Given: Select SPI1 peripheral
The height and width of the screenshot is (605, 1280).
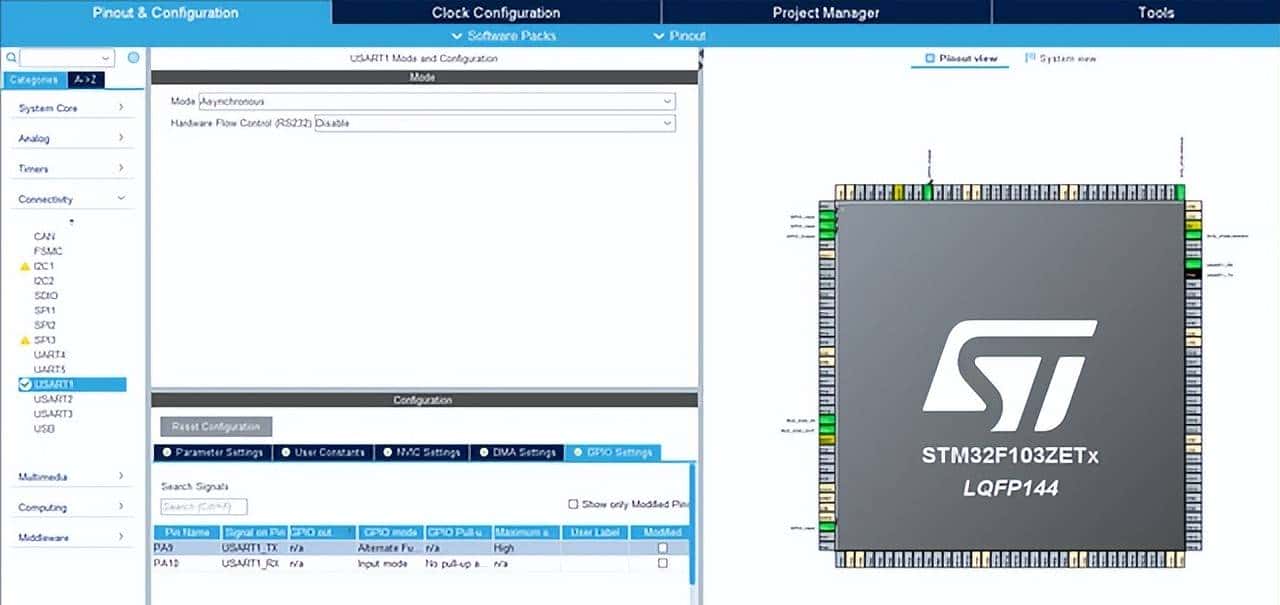Looking at the screenshot, I should (44, 311).
